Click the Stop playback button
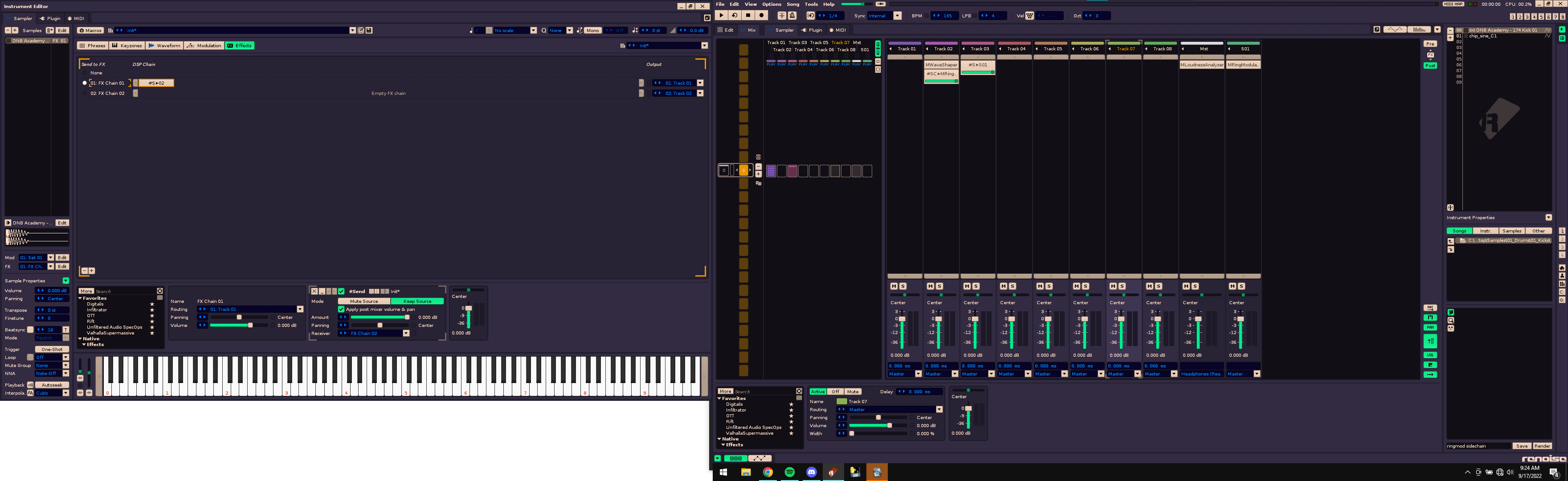Screen dimensions: 1568x481 click(748, 16)
